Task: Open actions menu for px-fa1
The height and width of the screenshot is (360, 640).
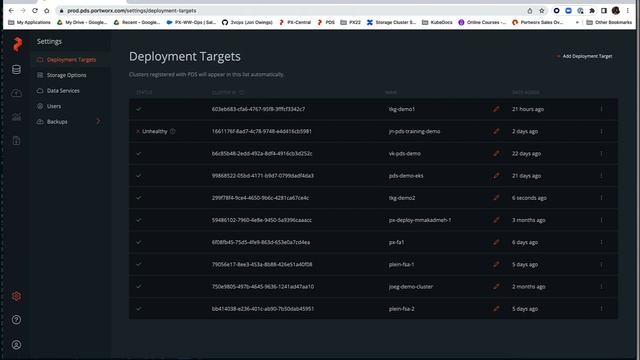Action: 601,242
